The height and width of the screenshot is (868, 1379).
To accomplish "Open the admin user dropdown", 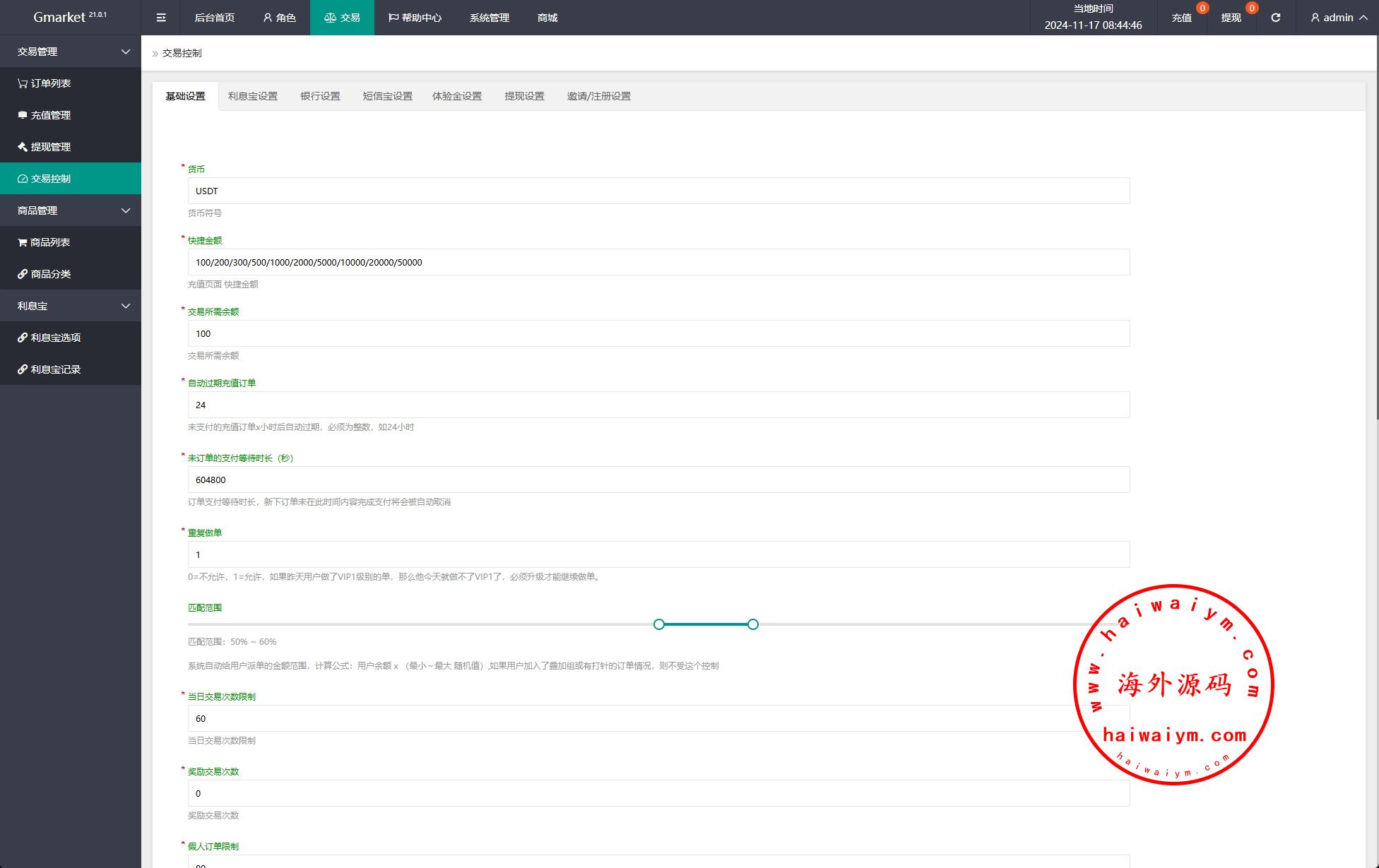I will tap(1338, 18).
